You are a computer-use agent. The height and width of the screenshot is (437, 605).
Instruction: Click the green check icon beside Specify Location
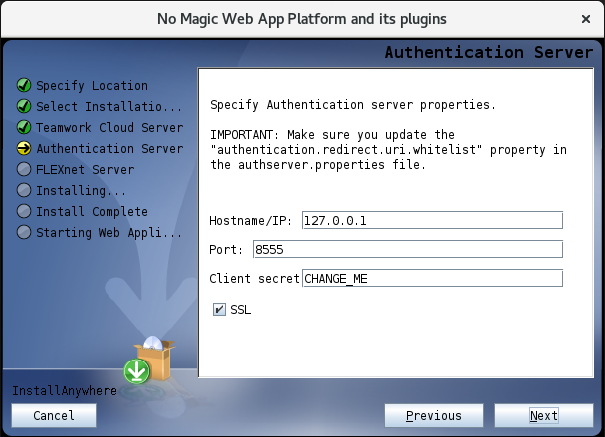(24, 85)
